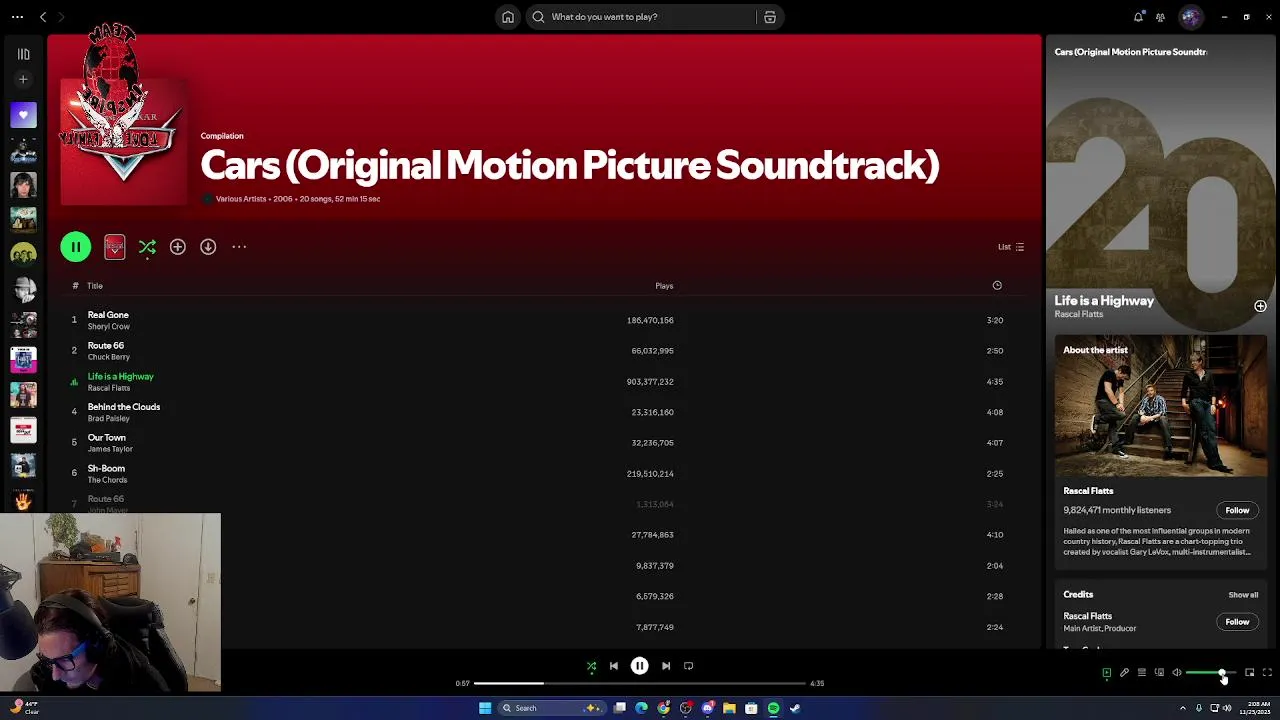Click the Windows taskbar Search box
The height and width of the screenshot is (720, 1280).
click(553, 708)
